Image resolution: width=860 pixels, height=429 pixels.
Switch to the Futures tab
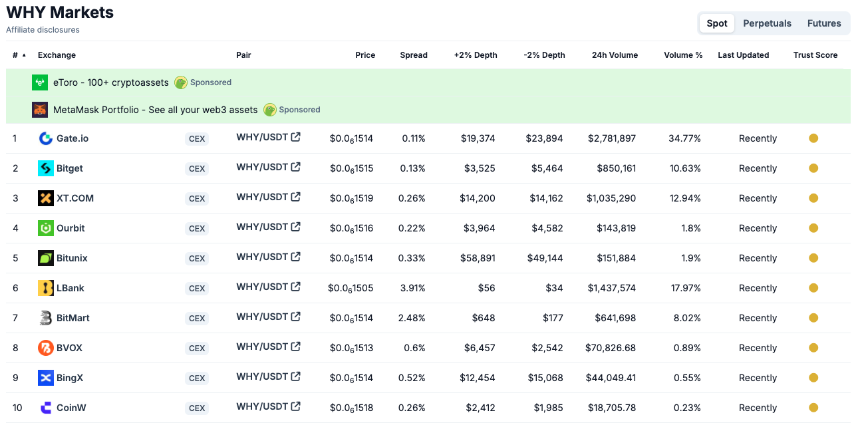click(x=824, y=24)
